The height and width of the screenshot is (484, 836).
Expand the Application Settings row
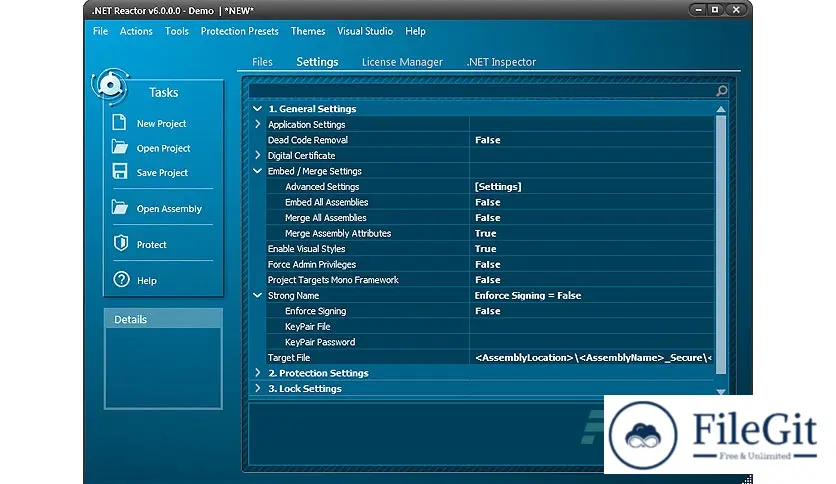(x=258, y=124)
